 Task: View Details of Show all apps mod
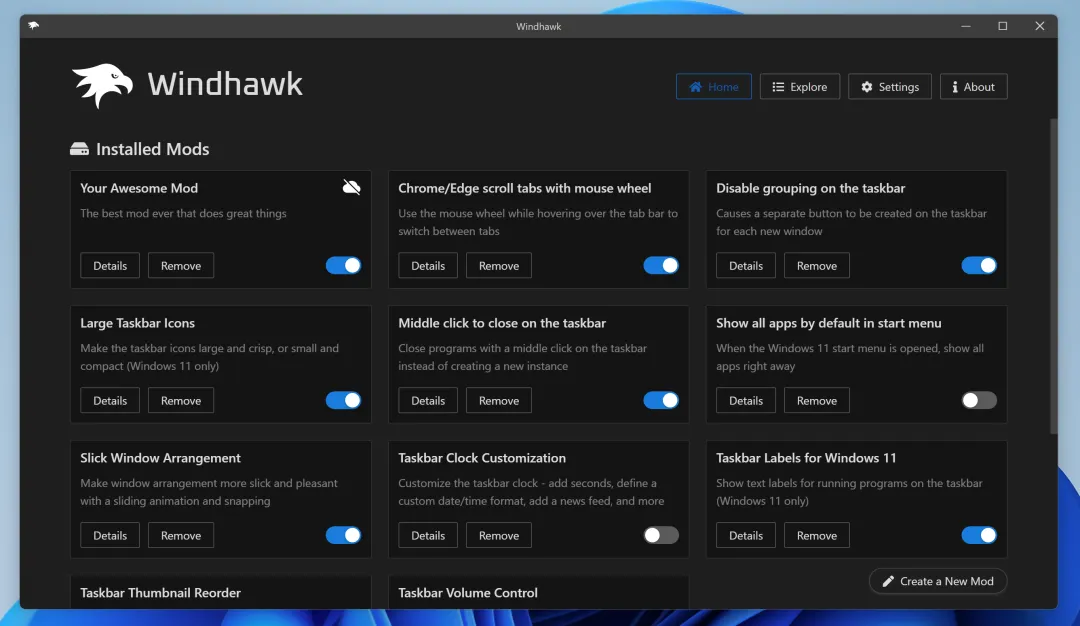pos(746,401)
